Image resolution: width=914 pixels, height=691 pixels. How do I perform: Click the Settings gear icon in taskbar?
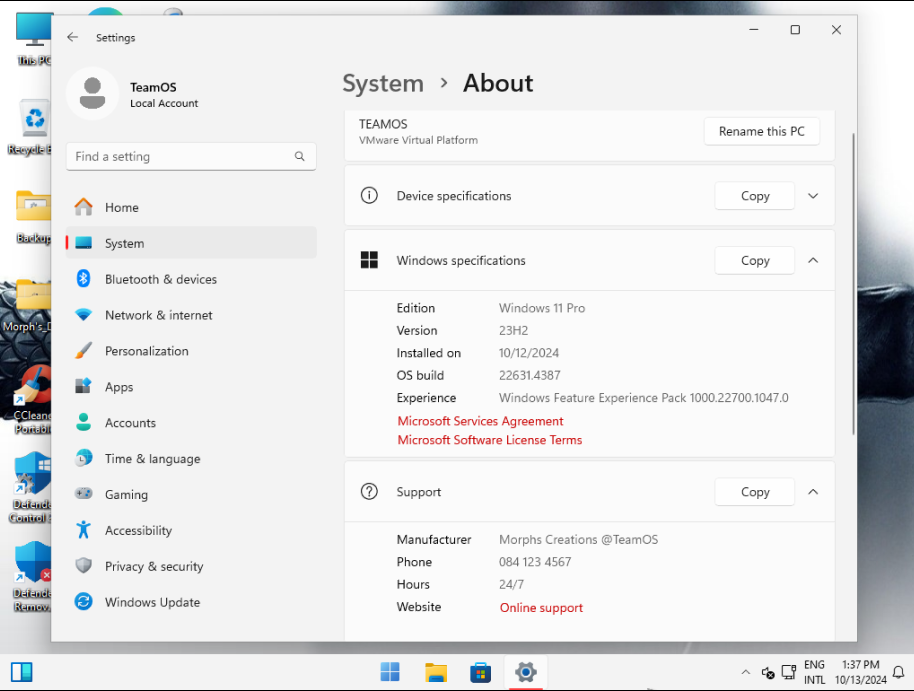tap(526, 672)
